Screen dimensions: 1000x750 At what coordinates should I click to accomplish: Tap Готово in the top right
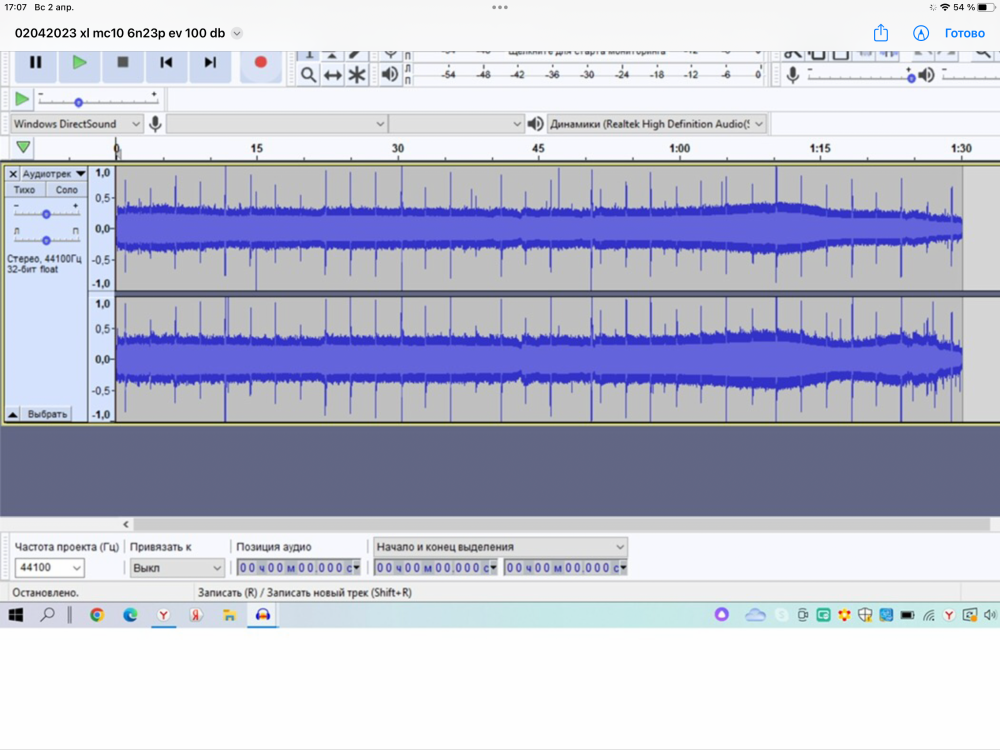[x=964, y=33]
